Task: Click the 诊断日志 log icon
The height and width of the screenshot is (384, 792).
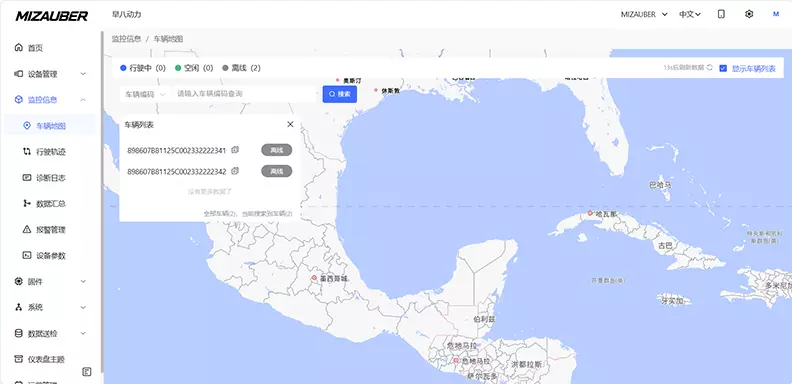Action: [x=27, y=177]
